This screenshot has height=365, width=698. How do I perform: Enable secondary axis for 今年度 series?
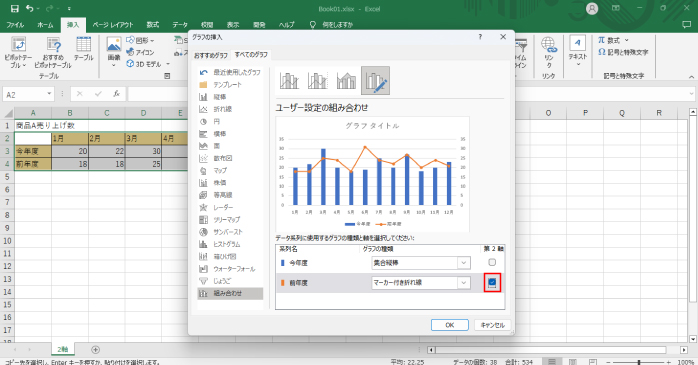click(x=492, y=263)
